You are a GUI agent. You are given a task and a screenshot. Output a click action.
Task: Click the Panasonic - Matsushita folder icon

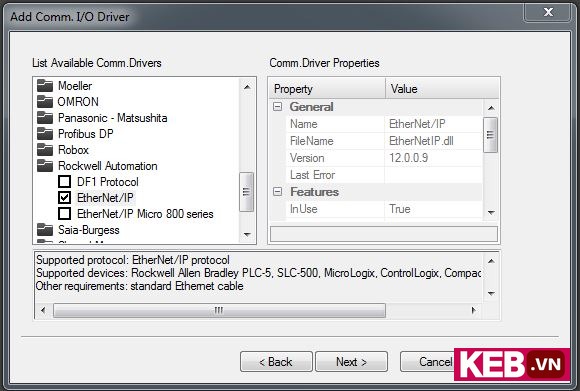coord(45,118)
